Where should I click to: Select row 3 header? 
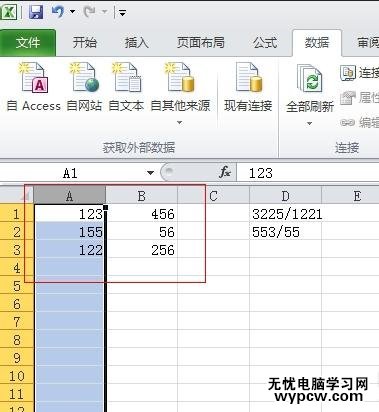pos(17,250)
